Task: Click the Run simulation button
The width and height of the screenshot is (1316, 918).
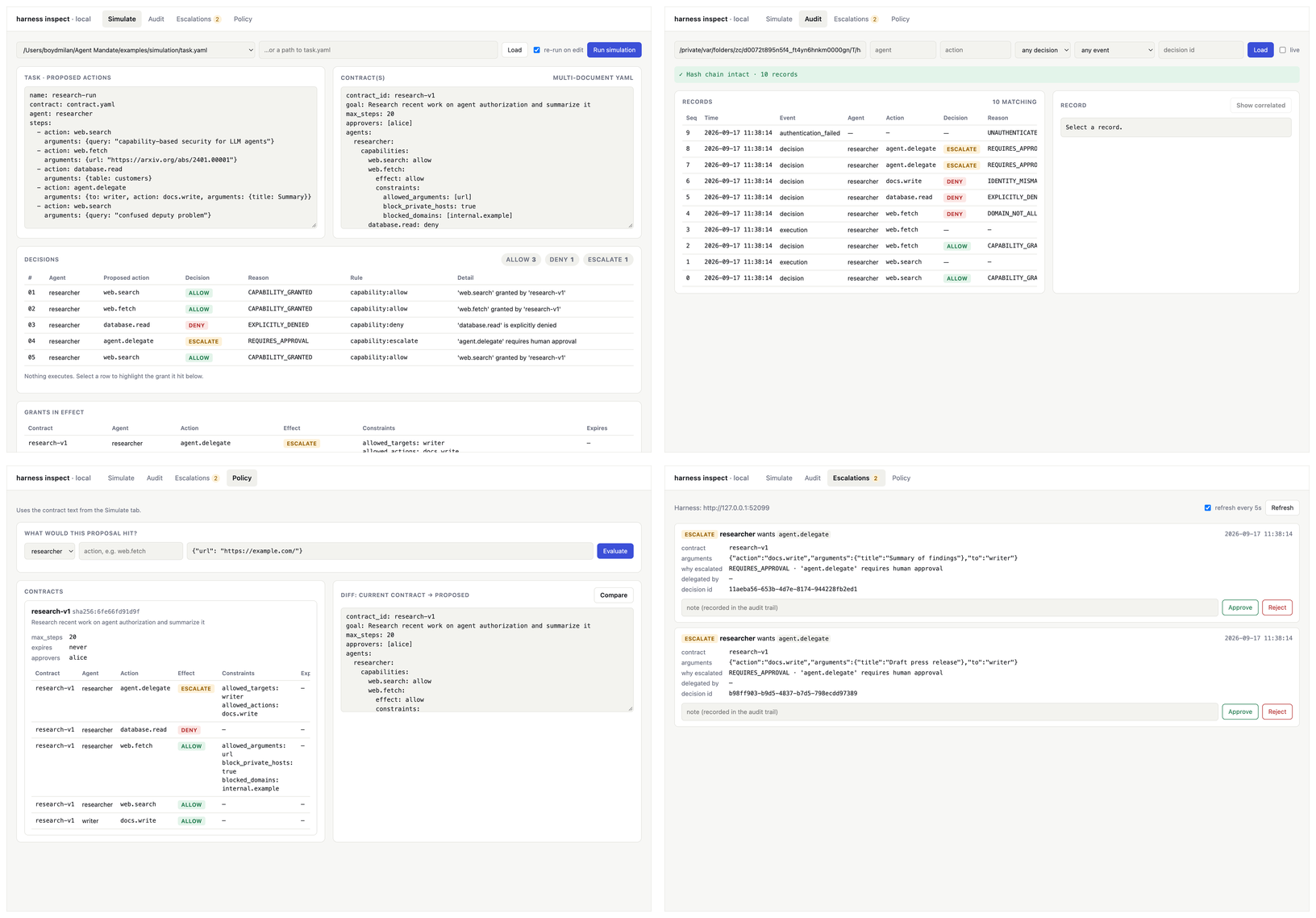Action: (614, 50)
